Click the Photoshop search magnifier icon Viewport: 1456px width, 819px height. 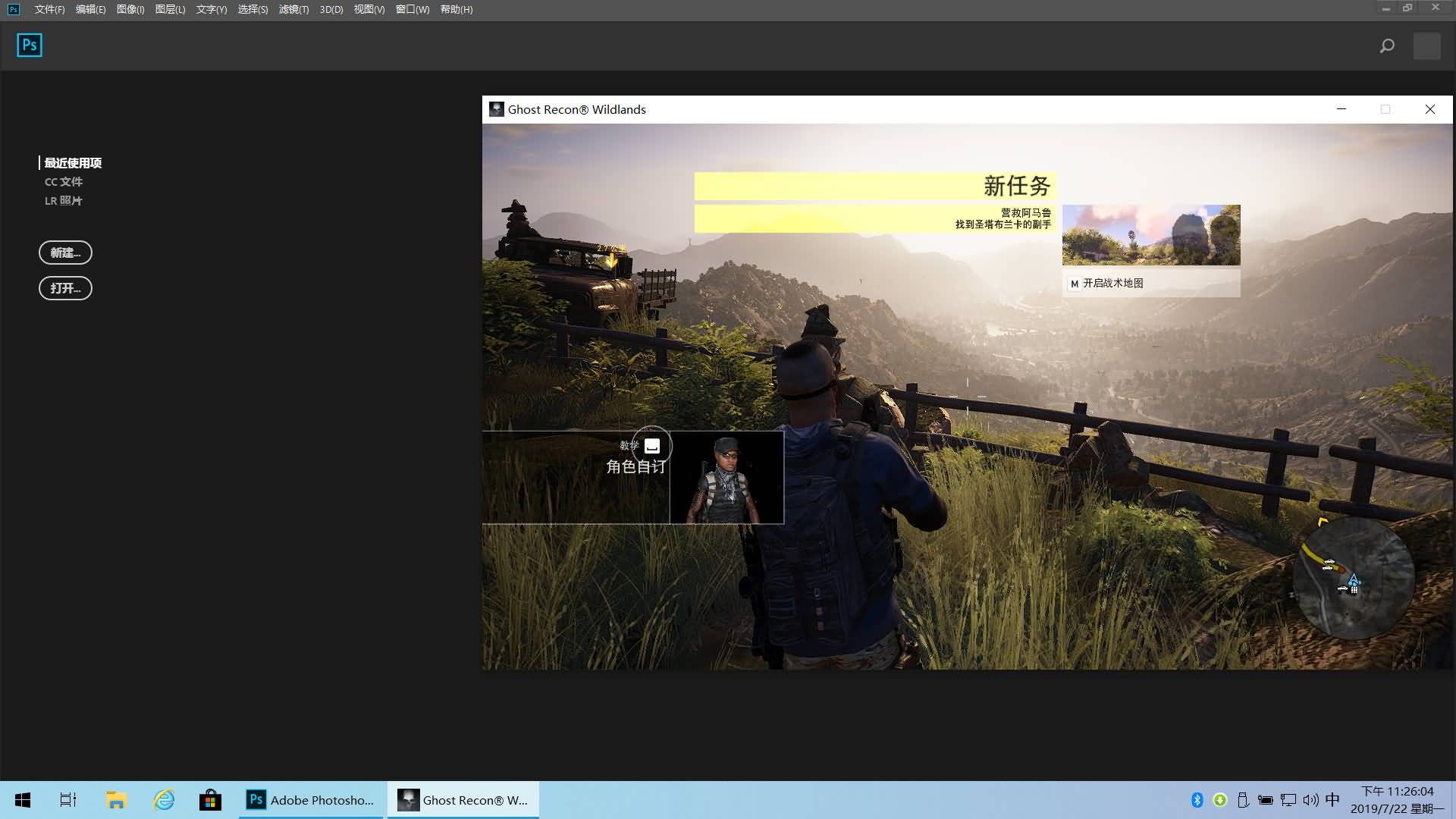1387,46
